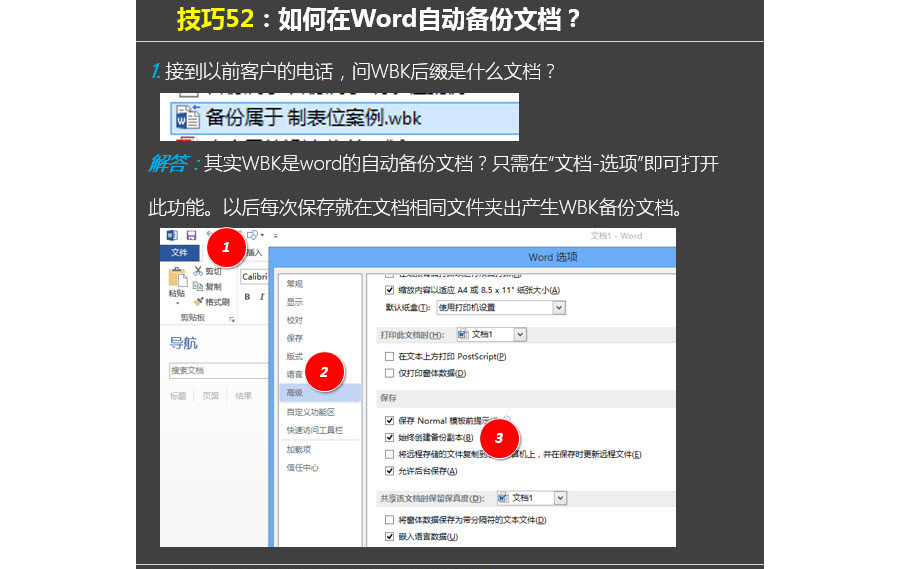Click the large Paste clipboard icon

177,278
